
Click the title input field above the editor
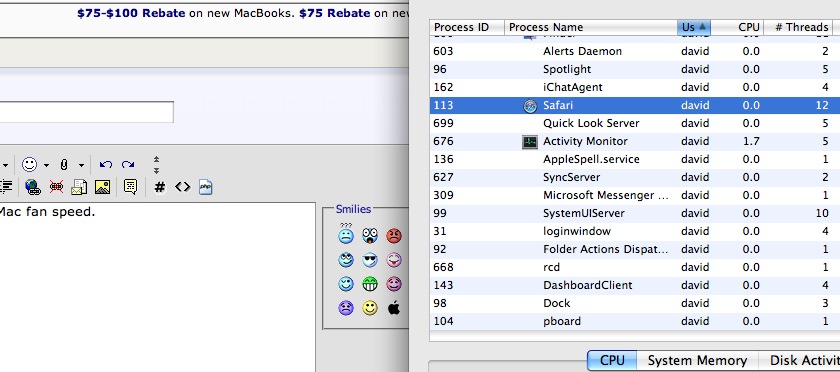click(87, 111)
